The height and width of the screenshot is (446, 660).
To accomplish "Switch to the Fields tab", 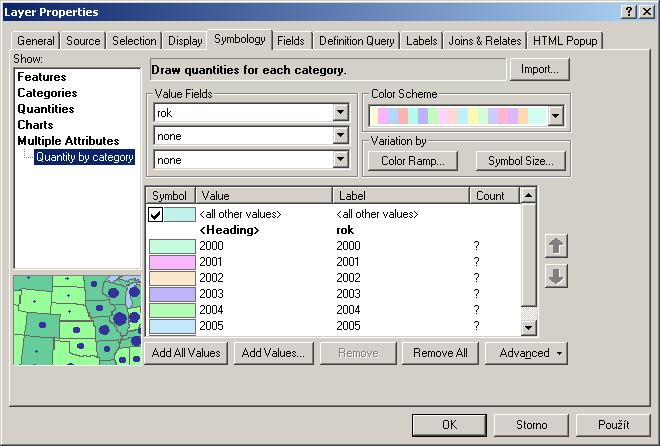I will click(290, 41).
